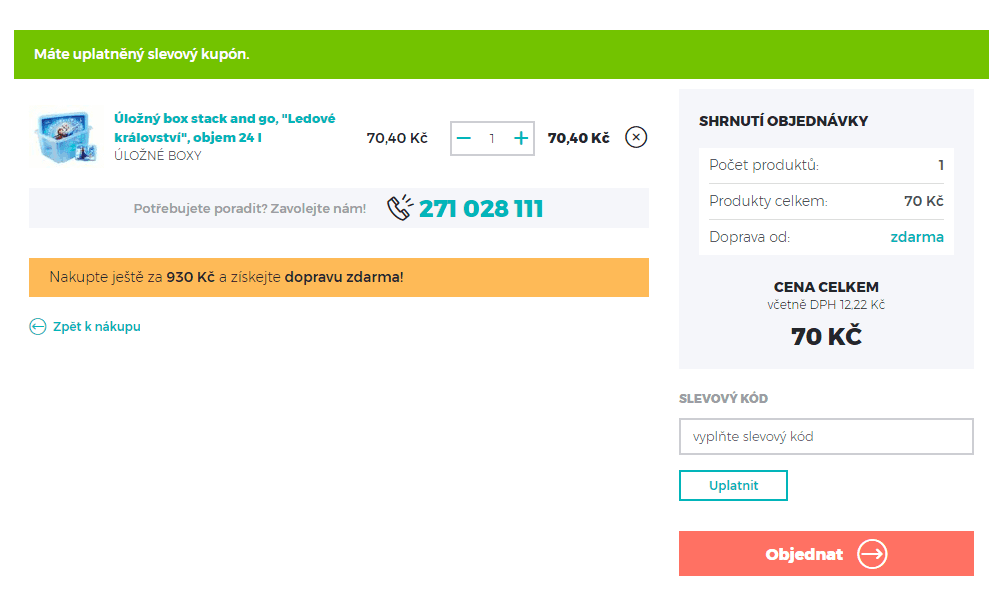
Task: Click the arrow icon inside the Objednat button
Action: pos(872,554)
